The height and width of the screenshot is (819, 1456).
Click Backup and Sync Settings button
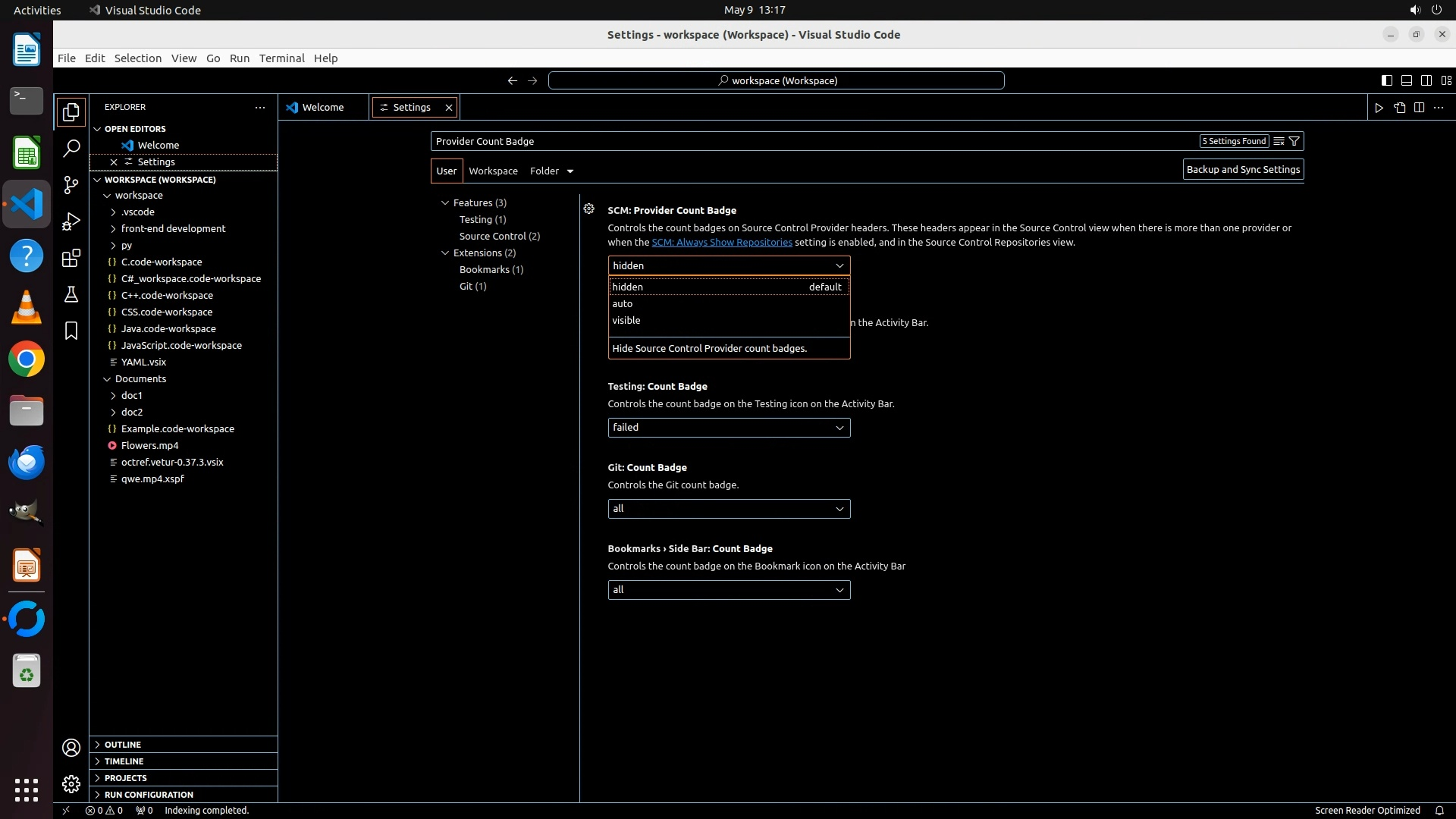click(x=1243, y=169)
